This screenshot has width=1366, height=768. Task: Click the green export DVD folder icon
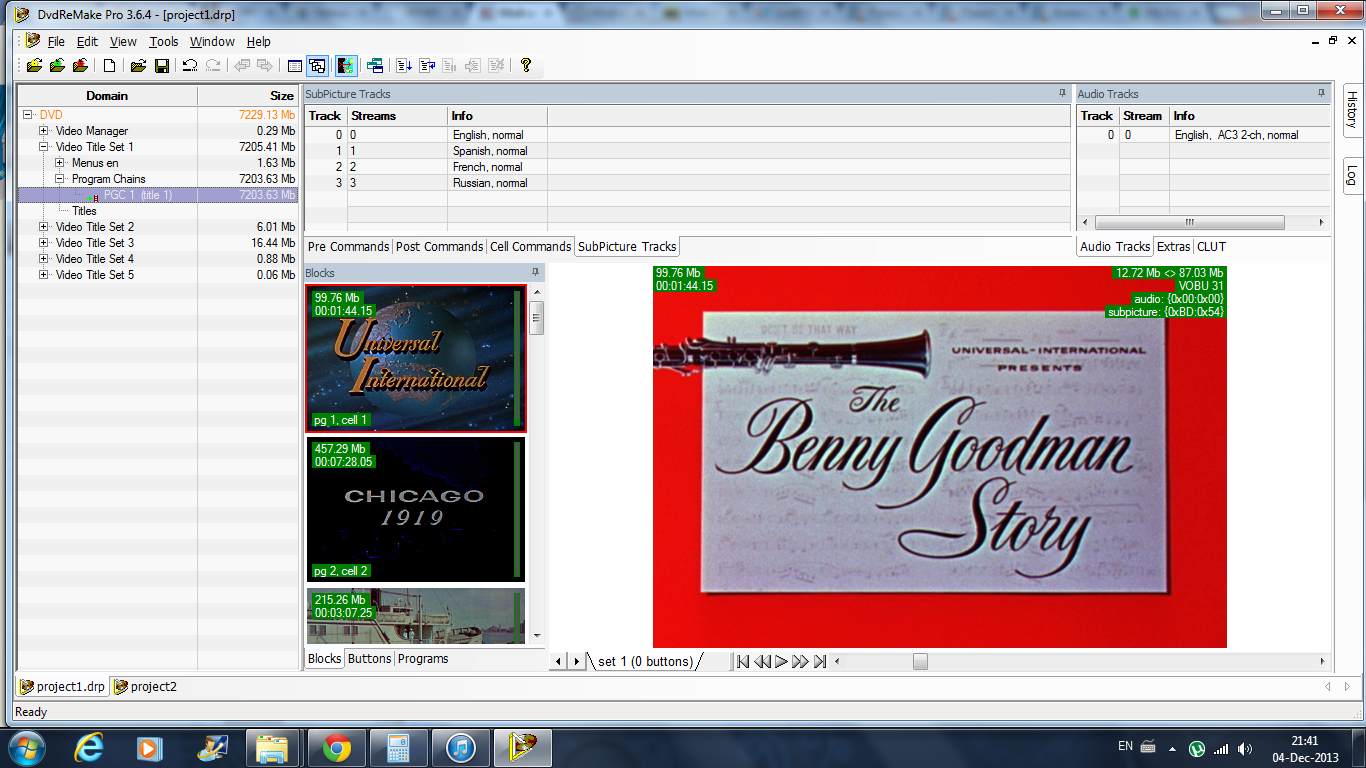[x=57, y=66]
